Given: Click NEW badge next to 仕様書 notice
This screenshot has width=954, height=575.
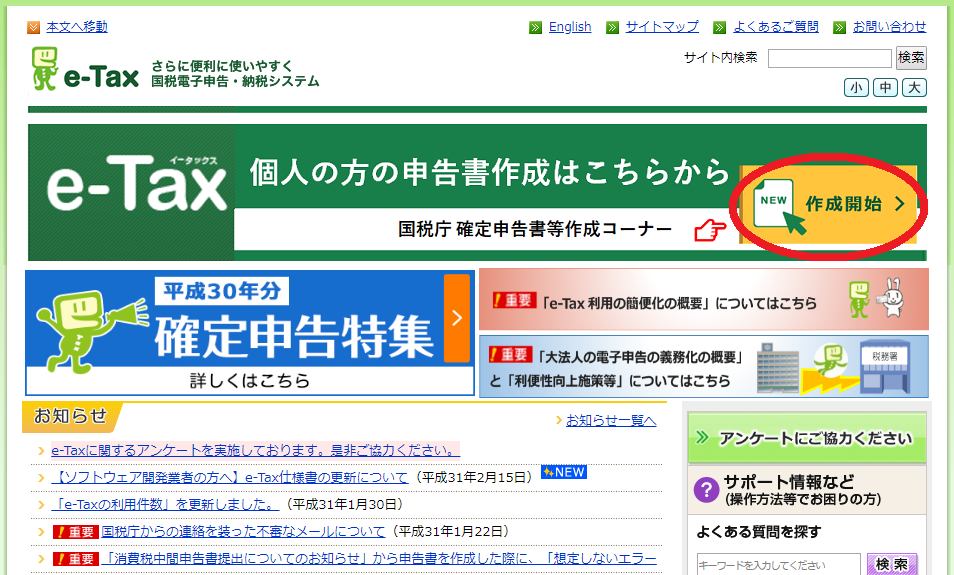Looking at the screenshot, I should [x=563, y=472].
